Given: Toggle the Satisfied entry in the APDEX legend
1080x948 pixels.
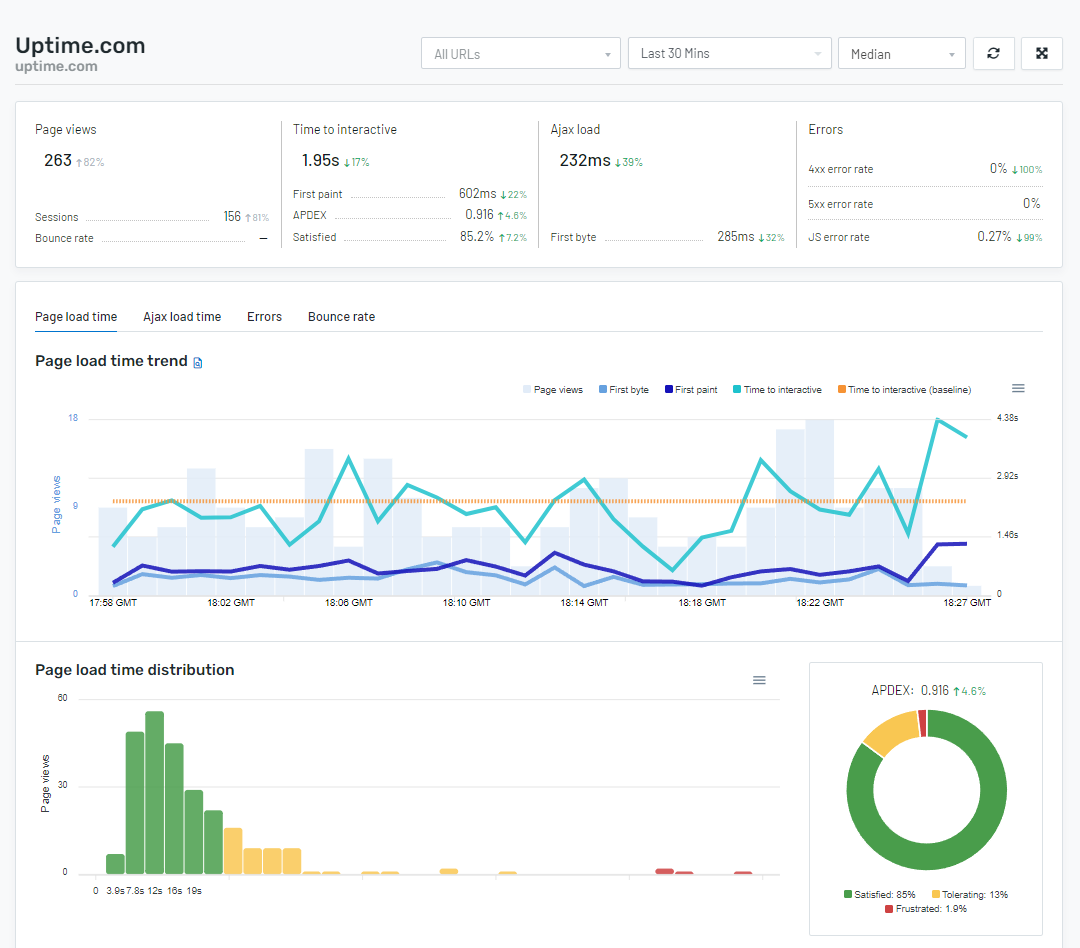Looking at the screenshot, I should click(x=881, y=895).
